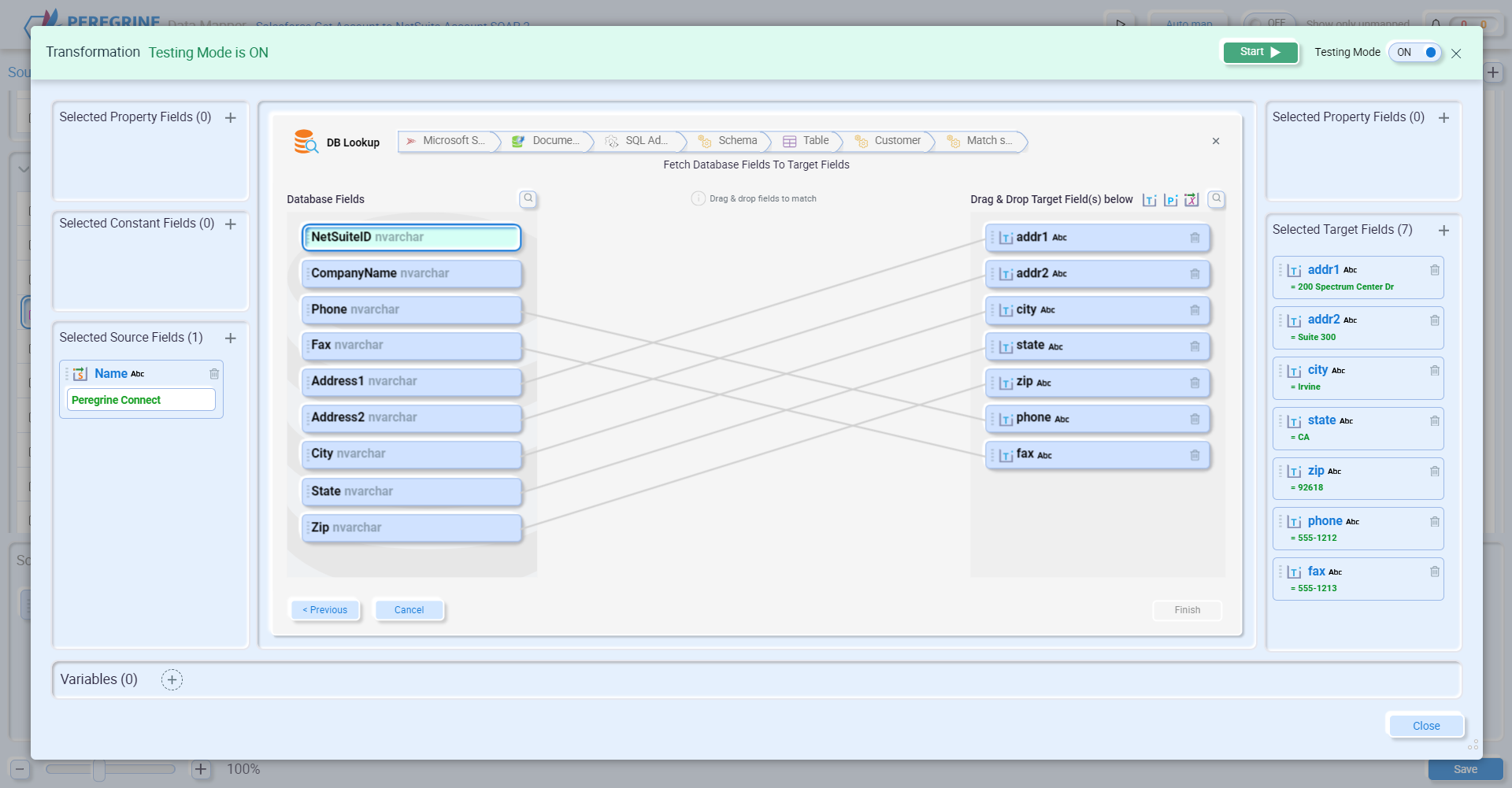Image resolution: width=1512 pixels, height=788 pixels.
Task: Remove phone from mapped target list
Action: point(1195,419)
